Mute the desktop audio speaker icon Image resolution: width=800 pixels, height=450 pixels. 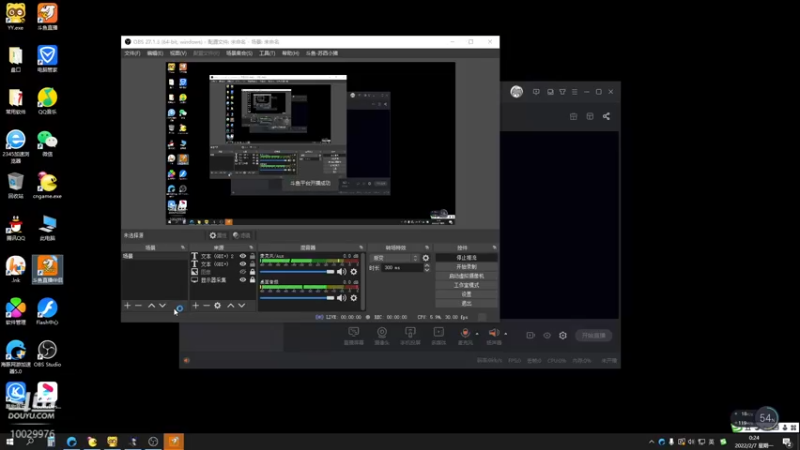[x=341, y=298]
